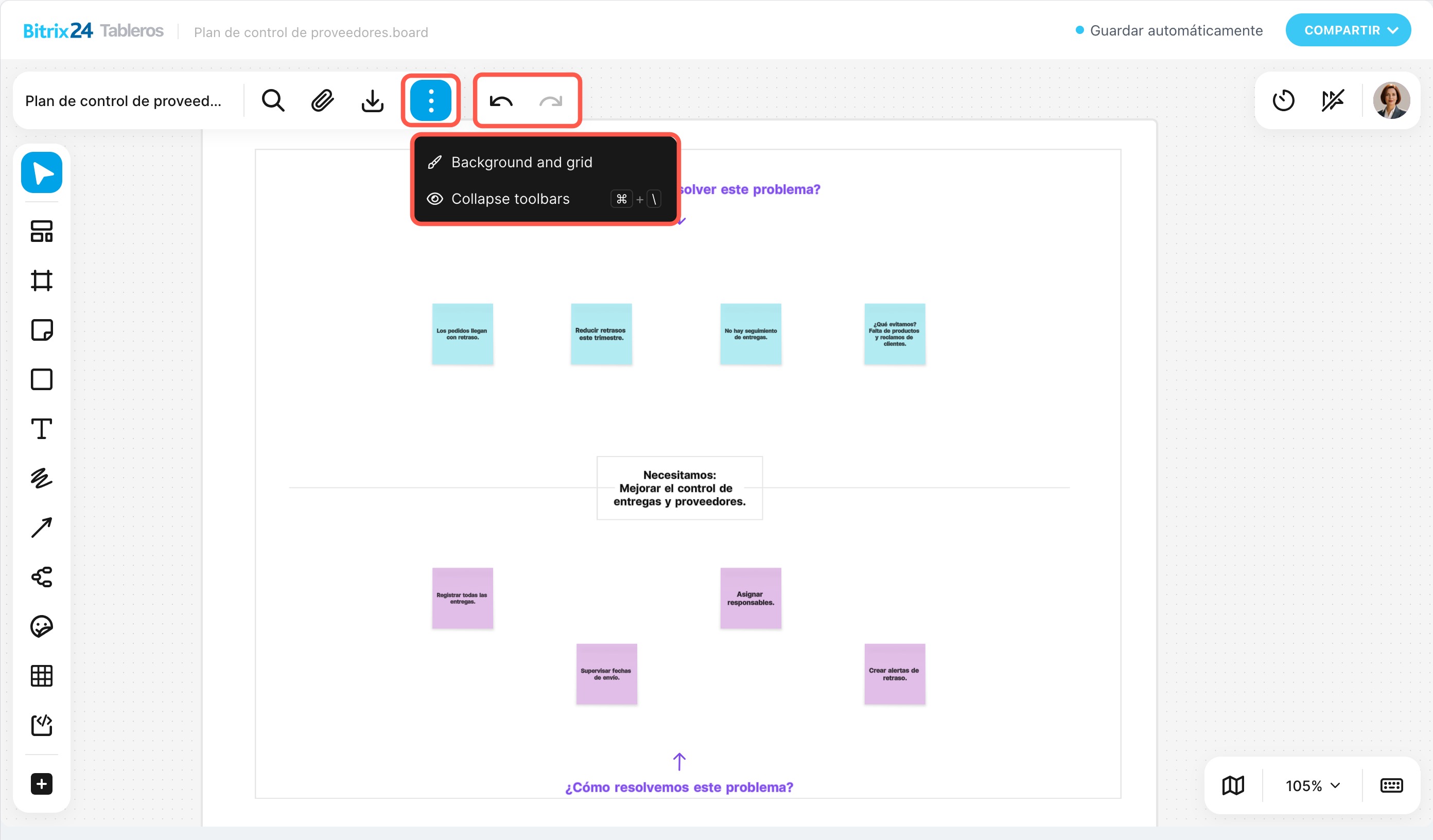This screenshot has height=840, width=1433.
Task: Open the COMPARTIR share dropdown
Action: click(x=1348, y=30)
